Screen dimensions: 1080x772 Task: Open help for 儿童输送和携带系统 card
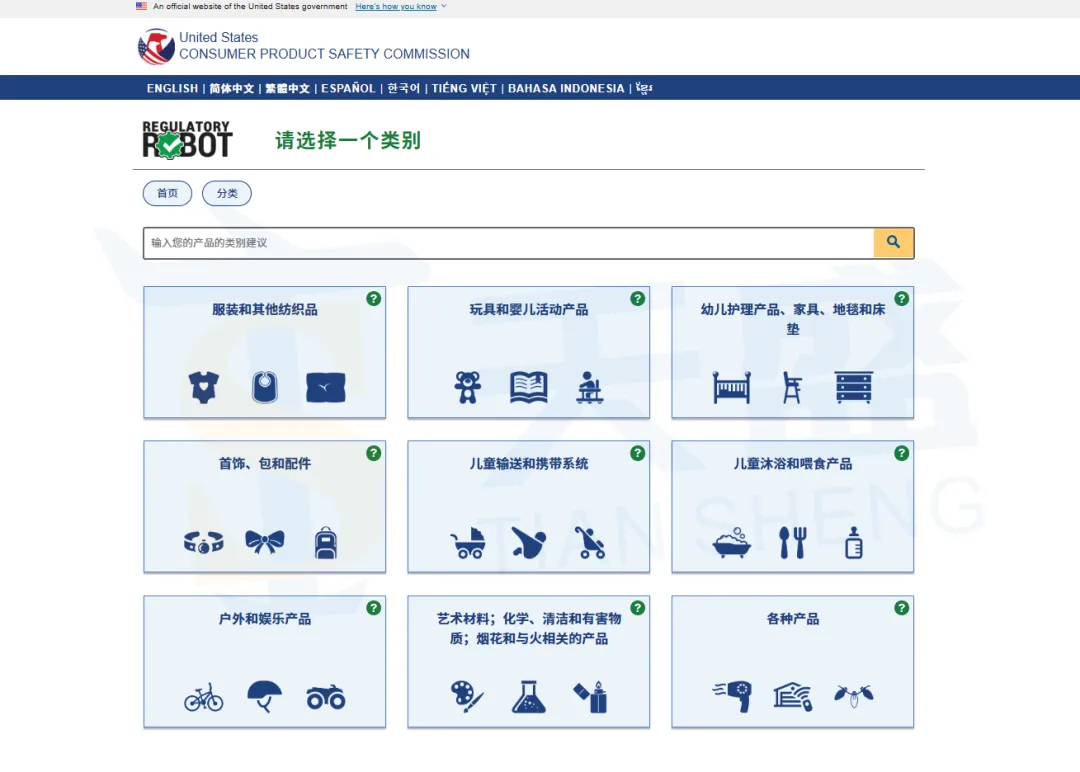tap(638, 453)
